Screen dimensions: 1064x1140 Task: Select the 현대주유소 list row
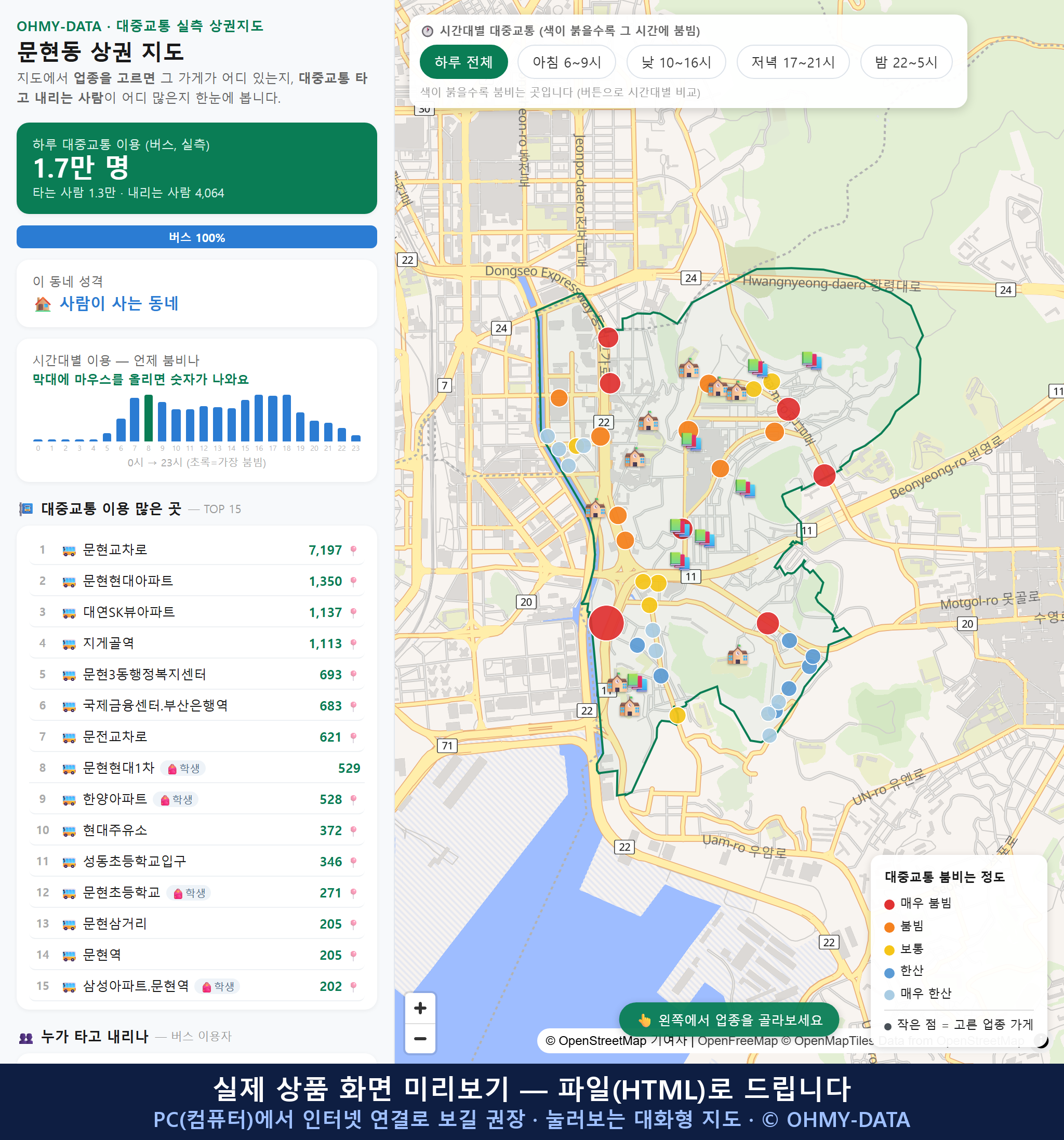click(197, 831)
